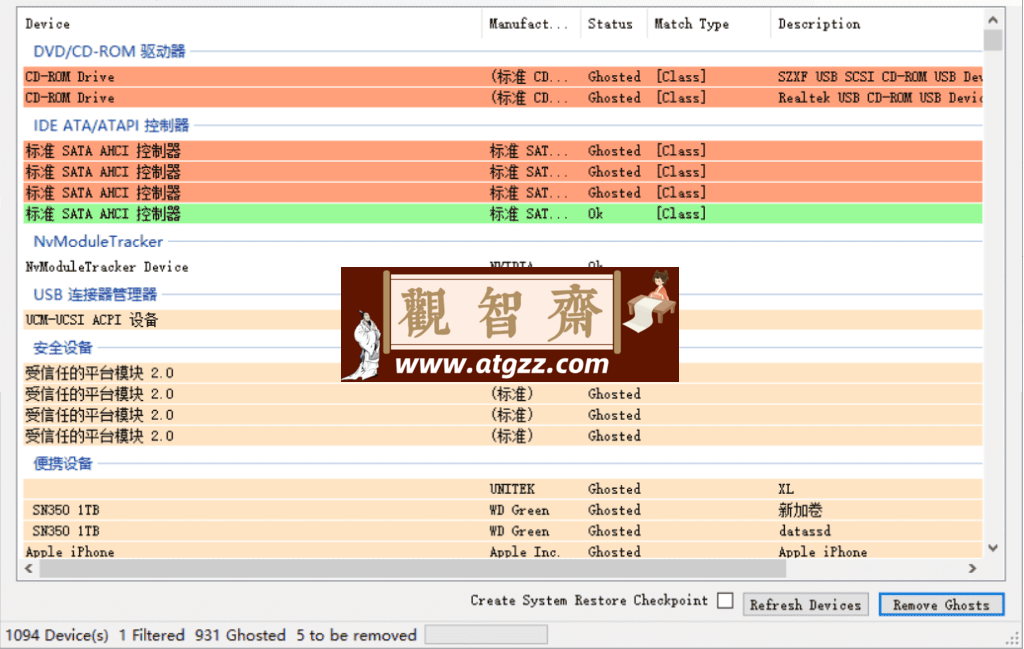Click the horizontal scrollbar thumb
Viewport: 1024px width, 649px height.
tap(413, 569)
